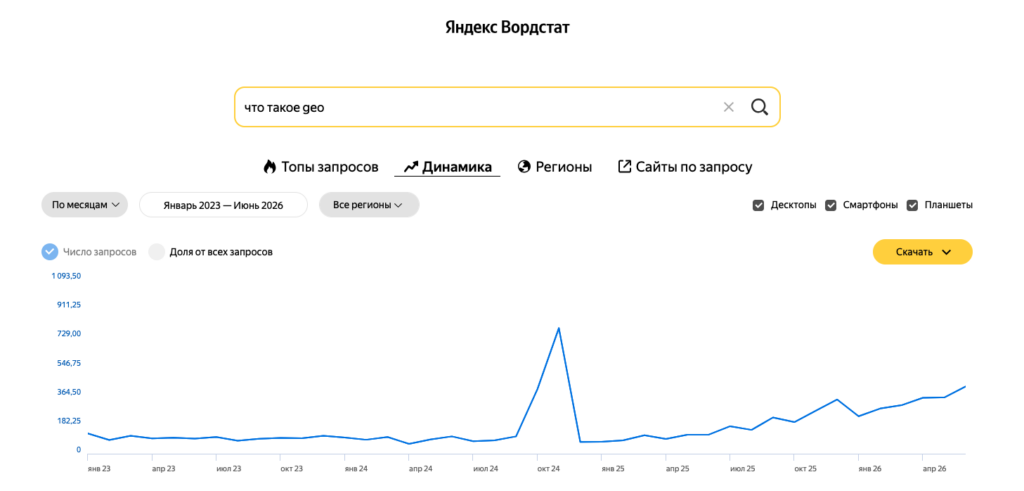Click the 182,25 y-axis value
This screenshot has height=491, width=1024.
69,420
